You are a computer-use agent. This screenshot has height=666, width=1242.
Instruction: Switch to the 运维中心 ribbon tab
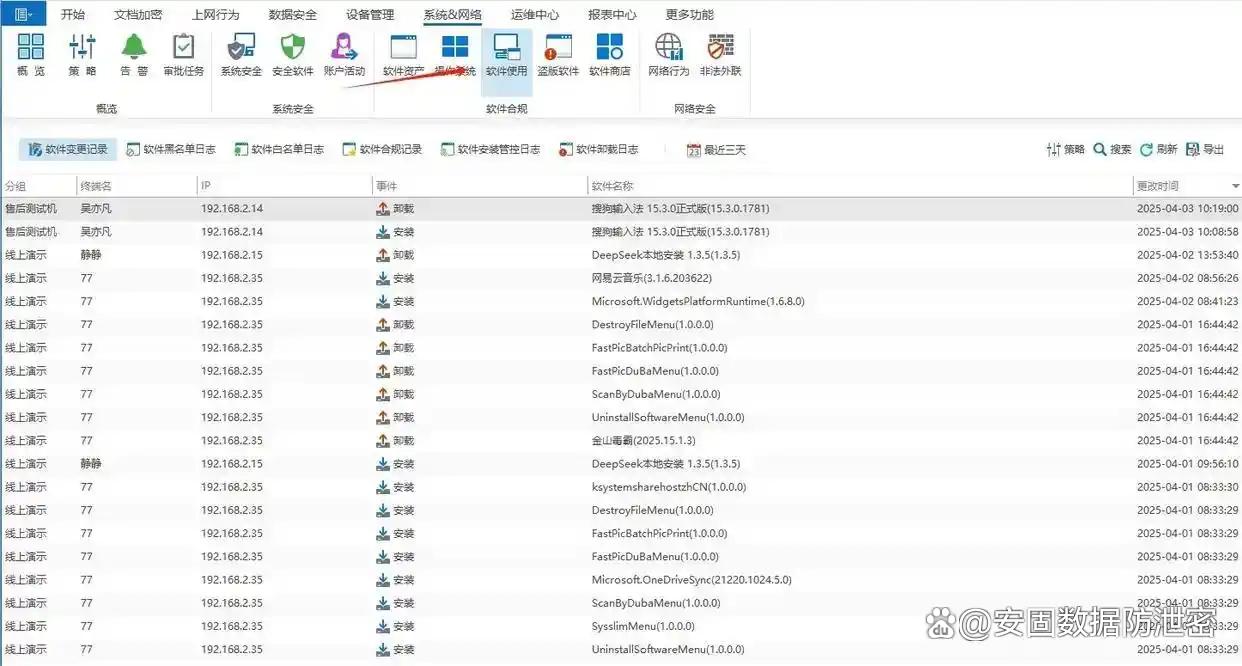[535, 15]
